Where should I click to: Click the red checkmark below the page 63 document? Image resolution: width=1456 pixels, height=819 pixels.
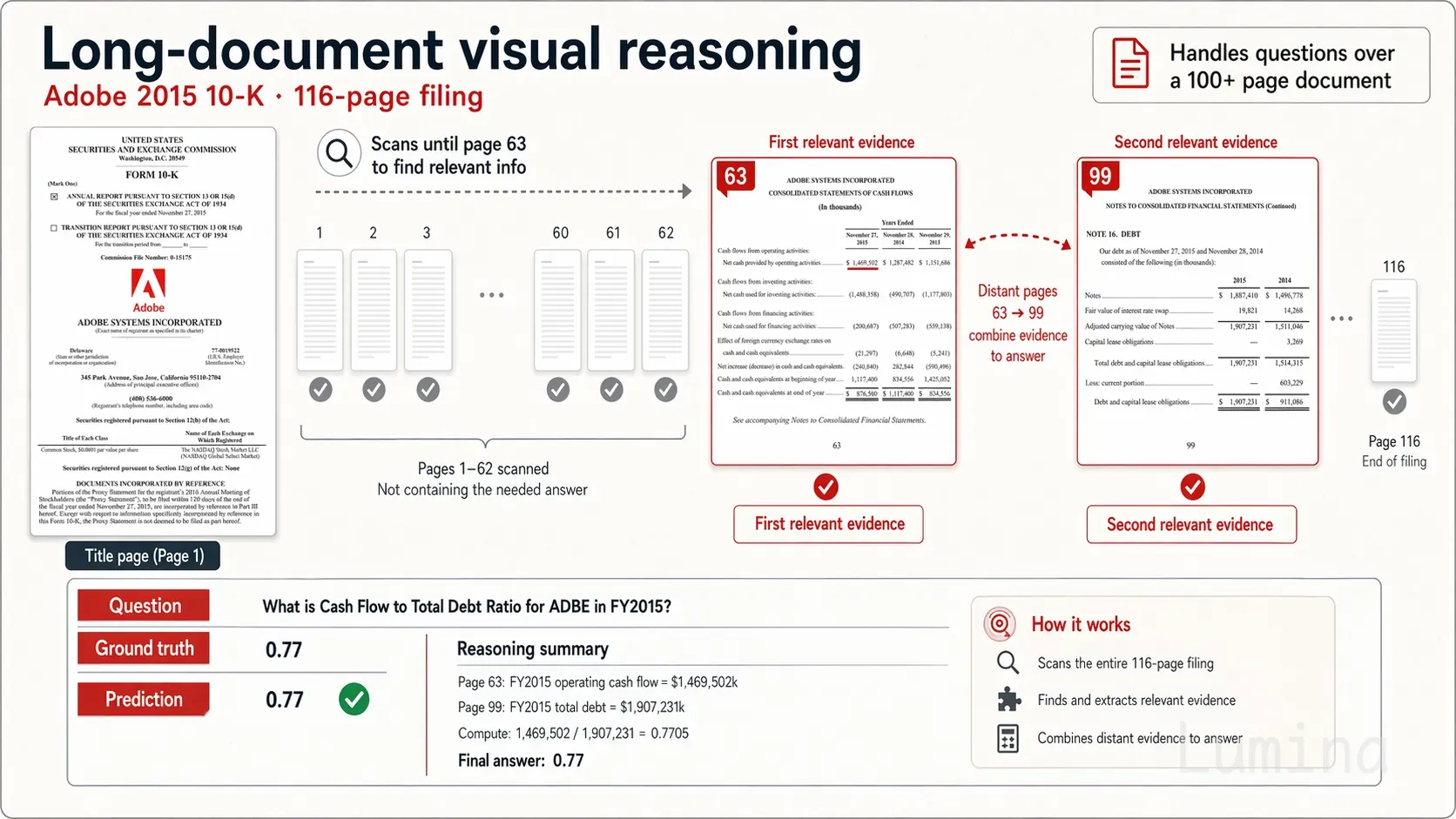click(x=826, y=487)
